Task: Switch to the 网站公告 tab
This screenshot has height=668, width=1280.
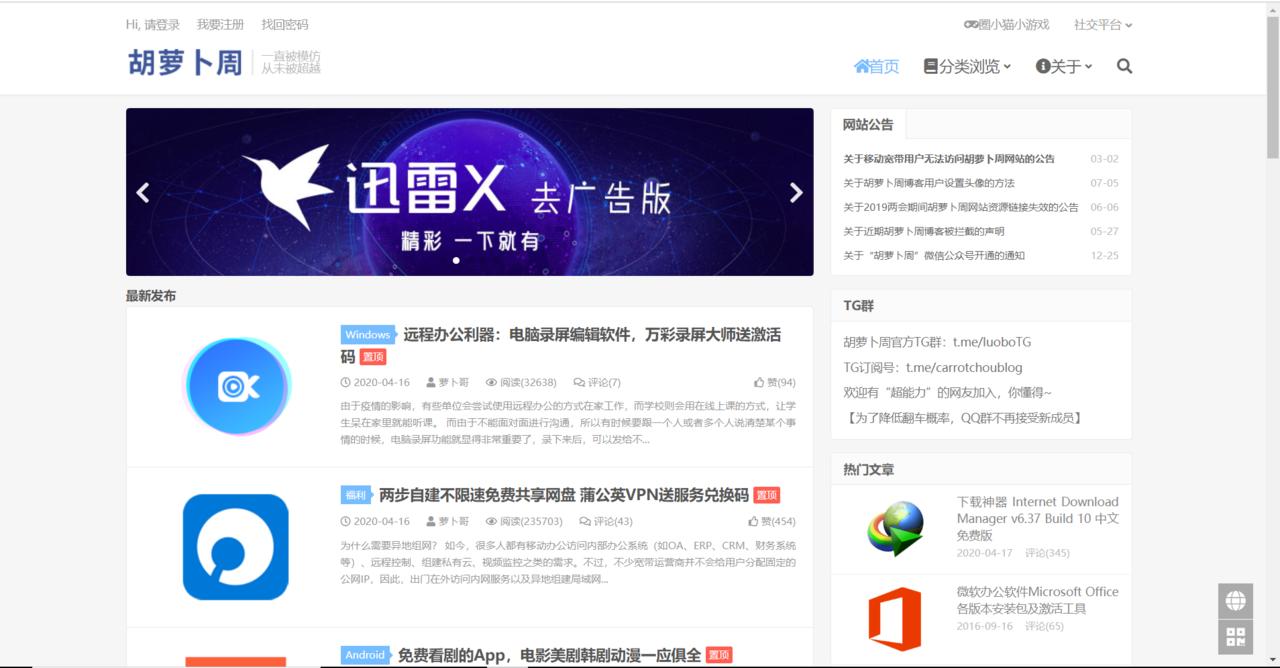Action: point(865,123)
